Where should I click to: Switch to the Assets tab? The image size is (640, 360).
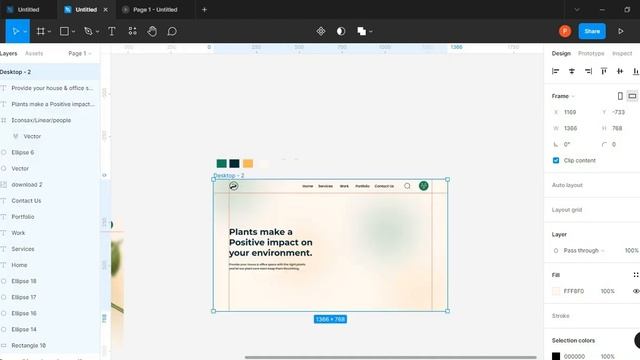[34, 53]
